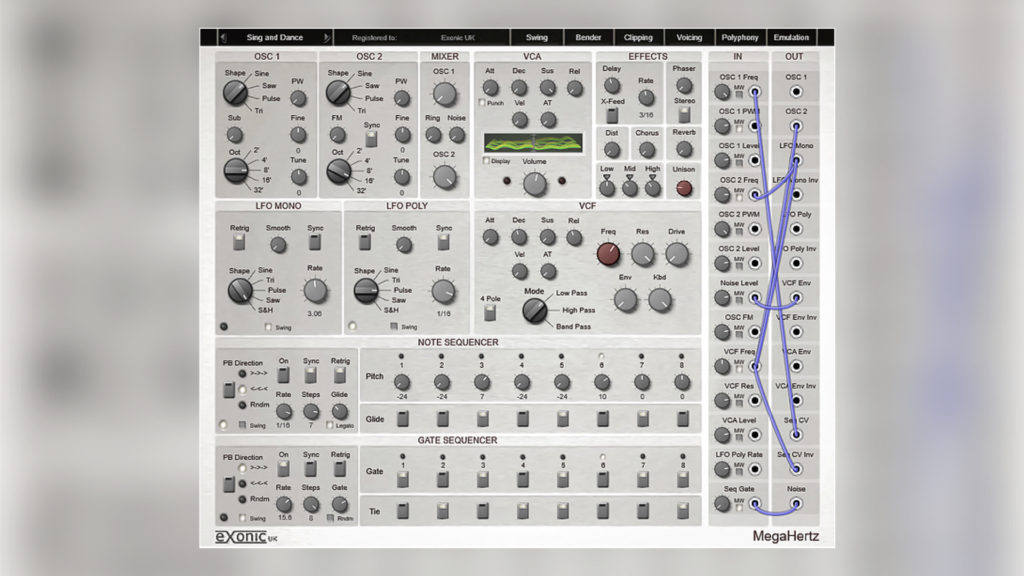The height and width of the screenshot is (576, 1024).
Task: Go to the next preset with right arrow
Action: (326, 38)
